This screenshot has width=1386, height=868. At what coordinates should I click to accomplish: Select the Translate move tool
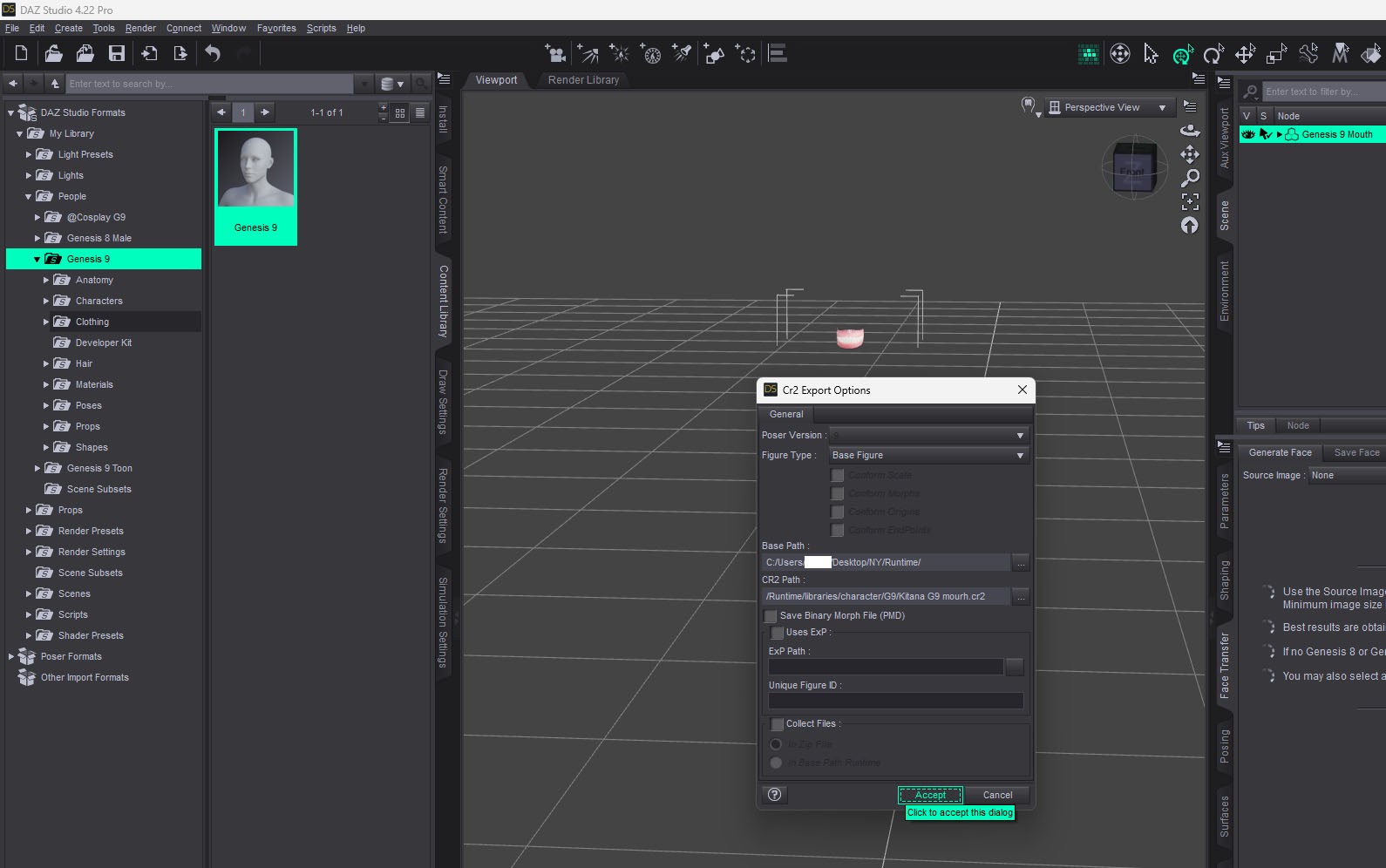[x=1245, y=54]
